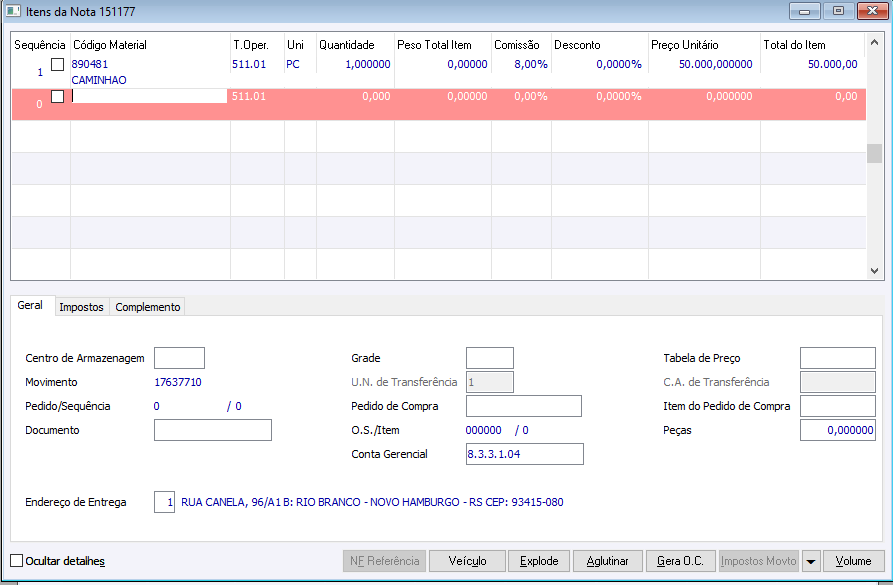This screenshot has height=585, width=893.
Task: Close the Itens da Nota window
Action: click(872, 11)
